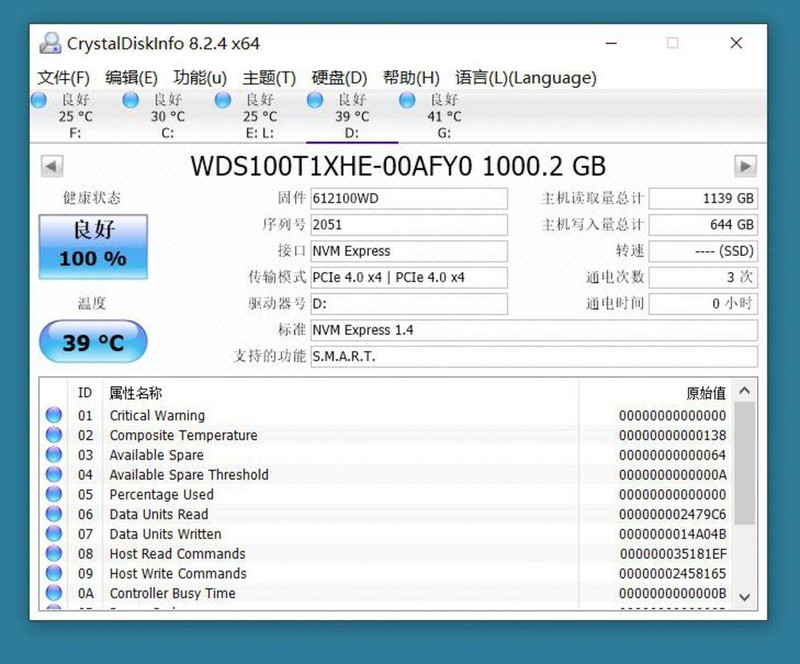Image resolution: width=800 pixels, height=664 pixels.
Task: Click the CrystalDiskInfo title bar icon
Action: tap(49, 43)
